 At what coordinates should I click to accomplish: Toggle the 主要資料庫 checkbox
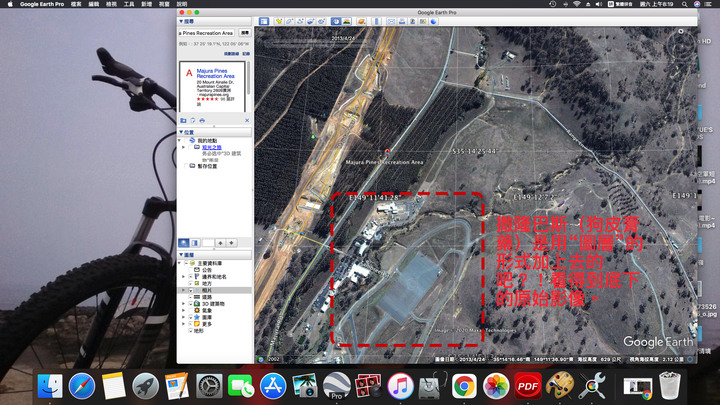pyautogui.click(x=186, y=263)
